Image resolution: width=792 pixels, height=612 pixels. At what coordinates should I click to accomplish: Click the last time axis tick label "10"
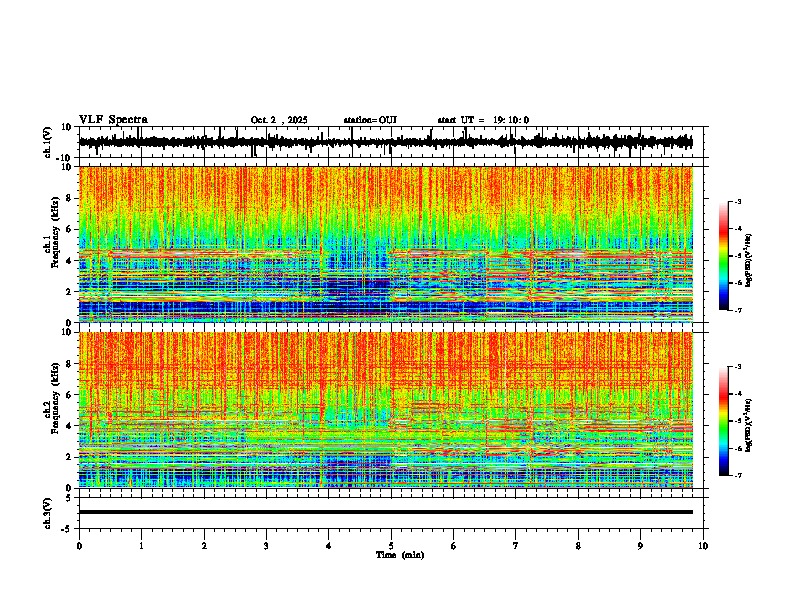[x=703, y=546]
